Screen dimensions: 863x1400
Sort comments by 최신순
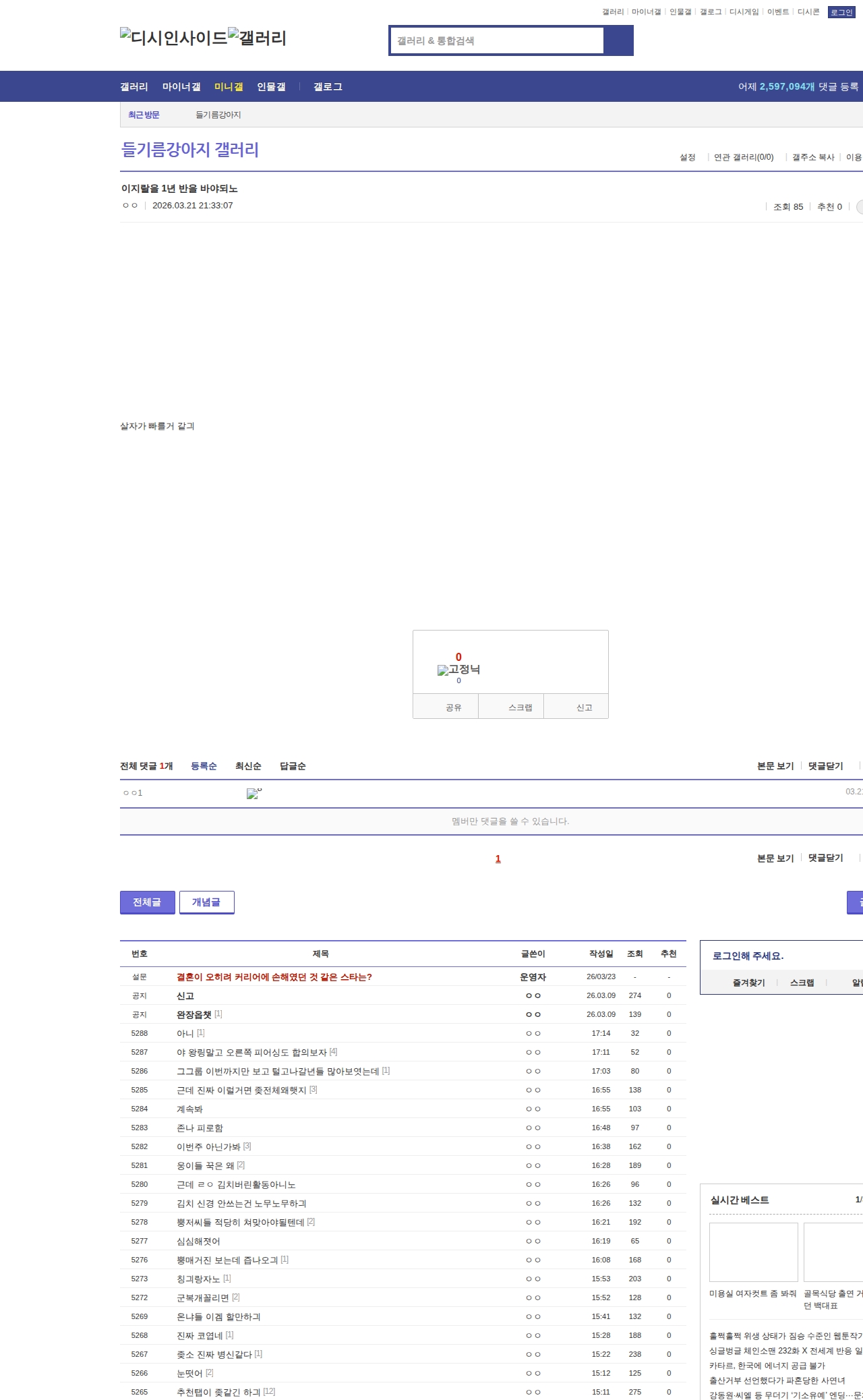pos(248,766)
